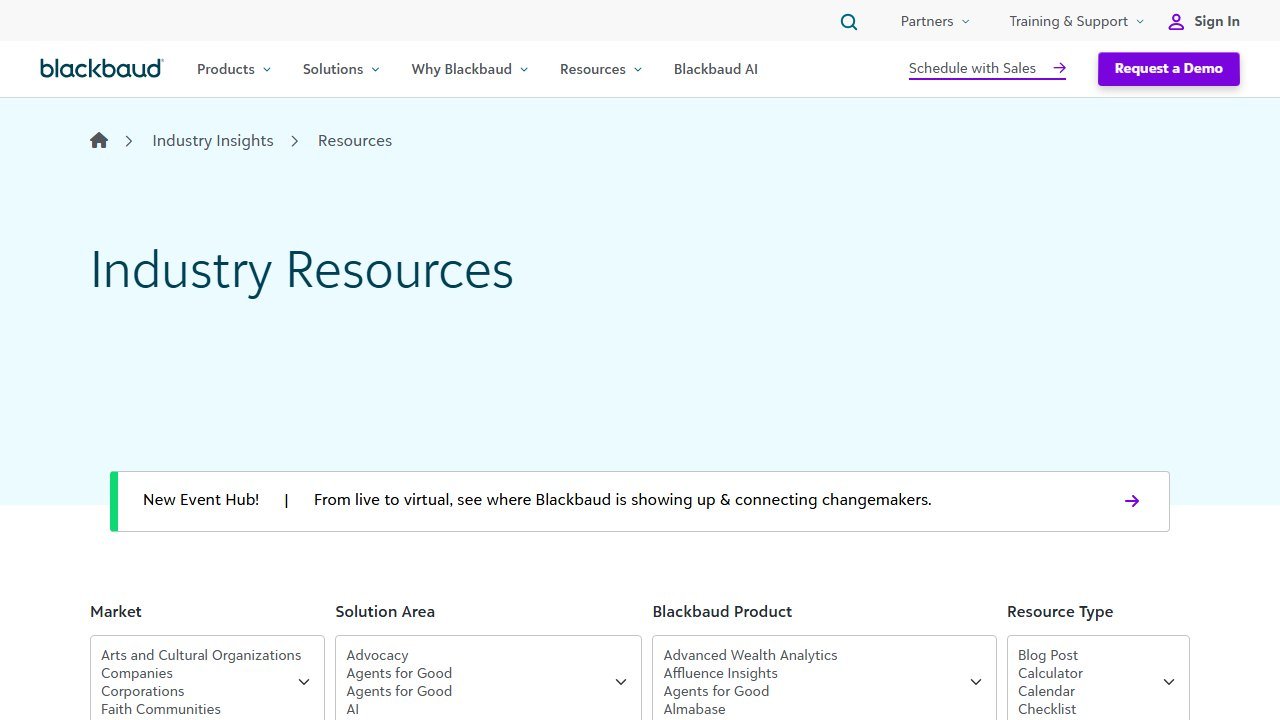Expand the Blackbaud Product filter chevron

(976, 682)
